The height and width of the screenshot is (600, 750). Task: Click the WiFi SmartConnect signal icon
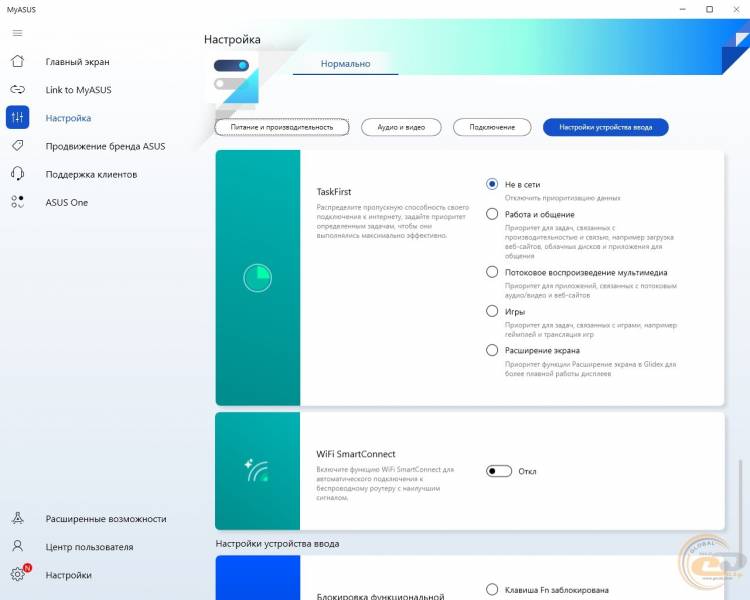pos(257,471)
